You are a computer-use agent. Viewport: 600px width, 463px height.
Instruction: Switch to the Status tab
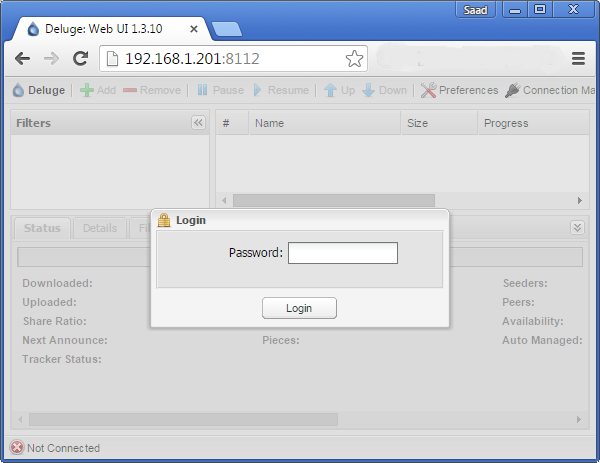point(42,228)
